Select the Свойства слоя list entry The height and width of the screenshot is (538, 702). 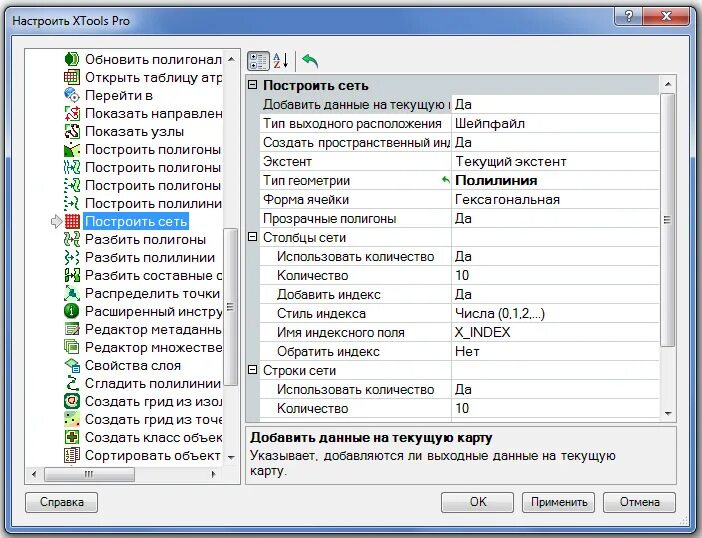point(133,365)
